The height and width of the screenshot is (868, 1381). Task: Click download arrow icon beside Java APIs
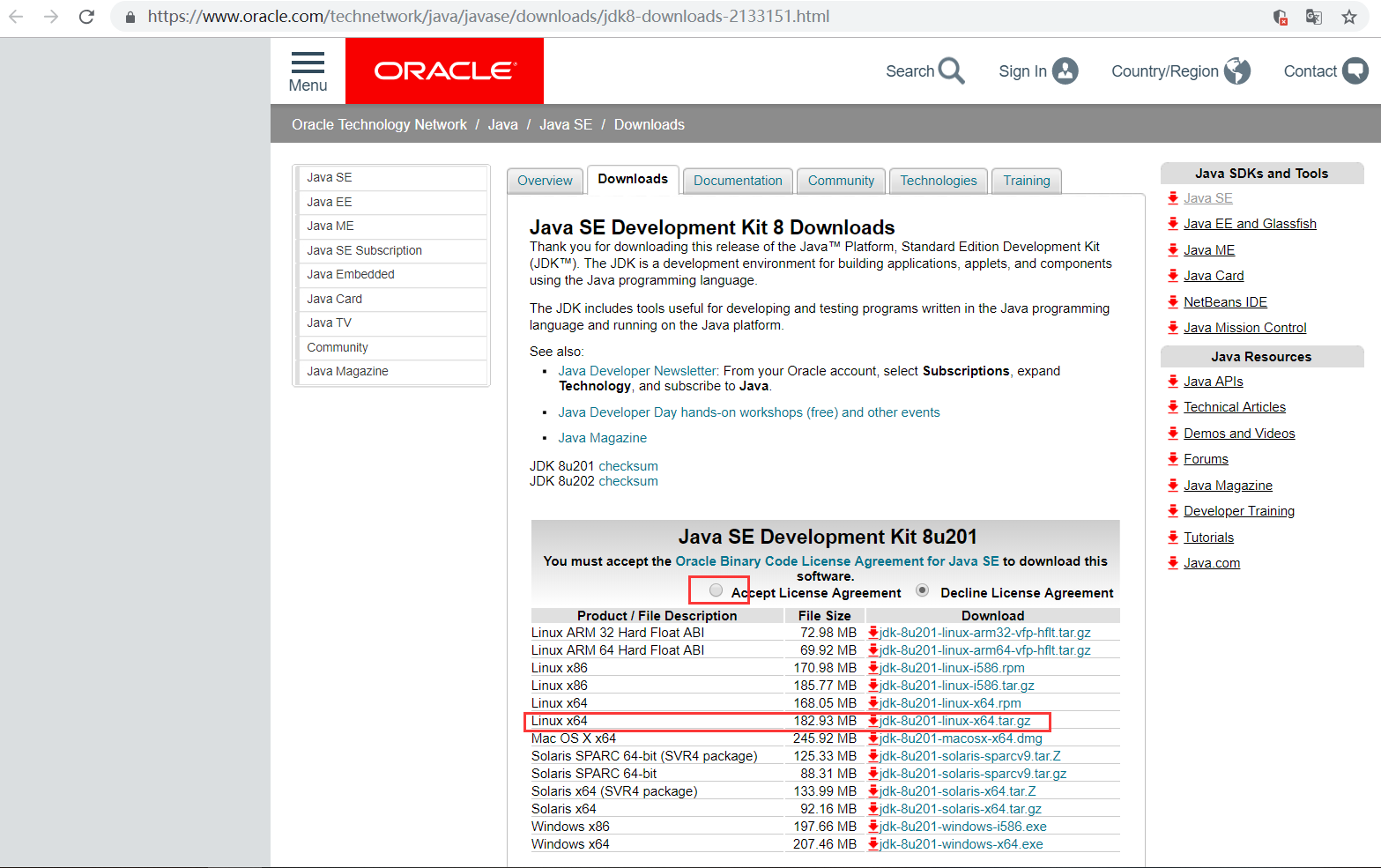click(1173, 382)
